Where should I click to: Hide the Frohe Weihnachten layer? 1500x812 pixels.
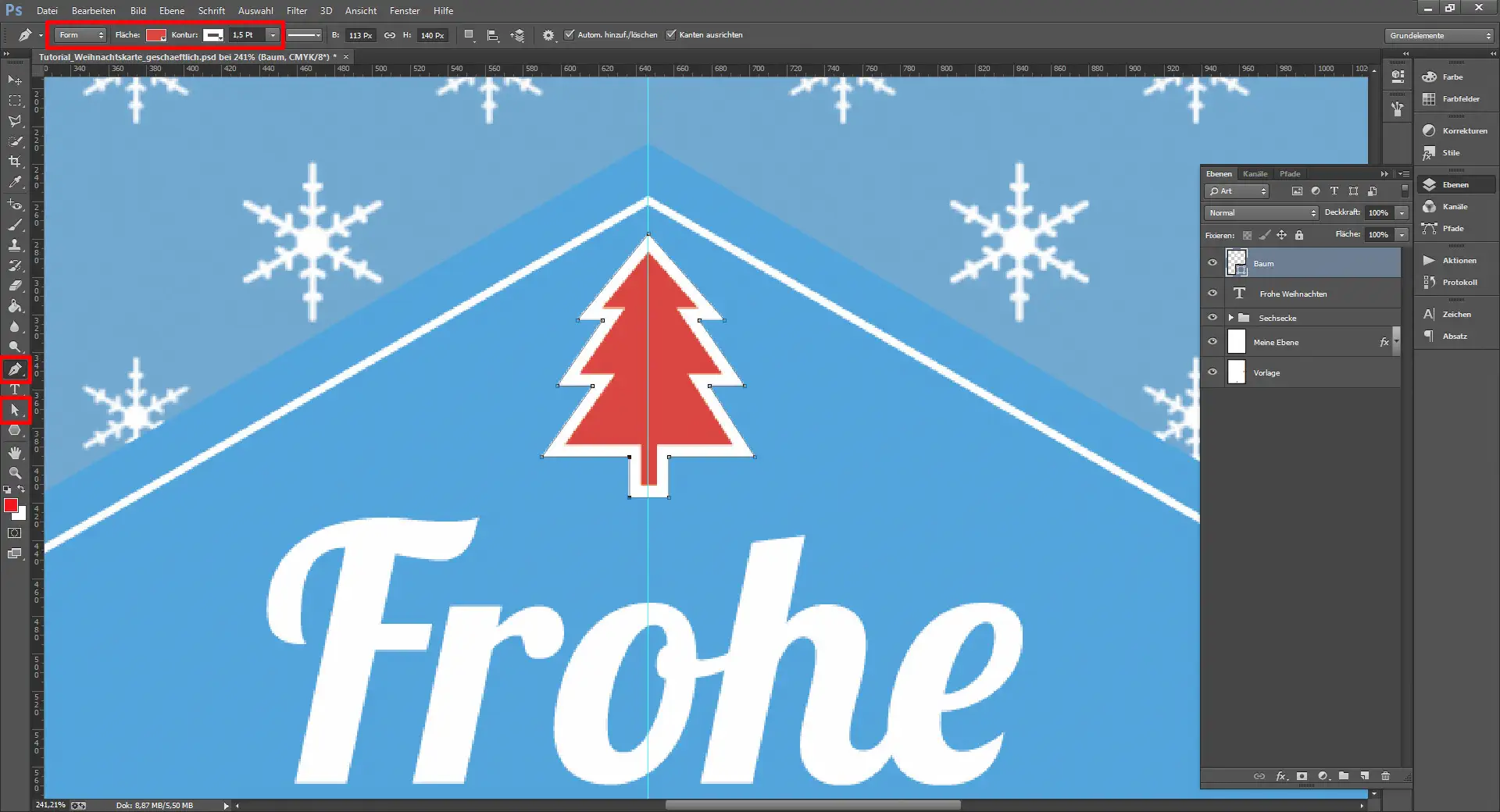[x=1212, y=294]
